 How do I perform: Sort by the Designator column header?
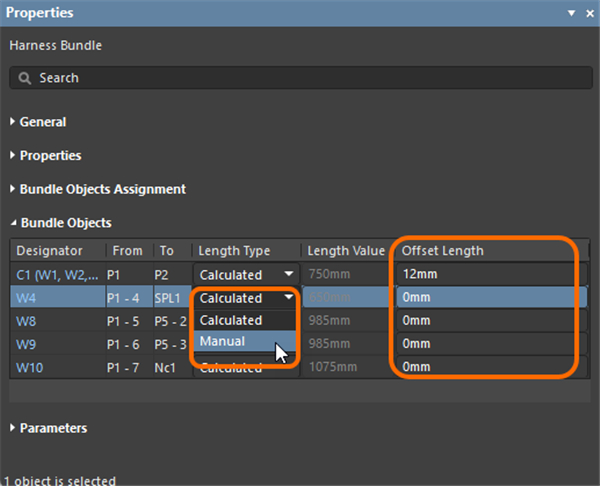pos(49,251)
